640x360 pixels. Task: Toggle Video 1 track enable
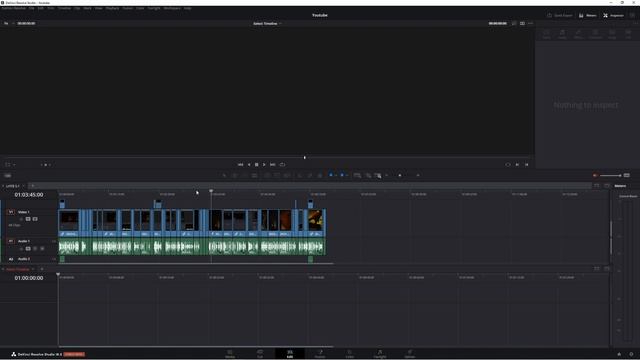pos(35,219)
